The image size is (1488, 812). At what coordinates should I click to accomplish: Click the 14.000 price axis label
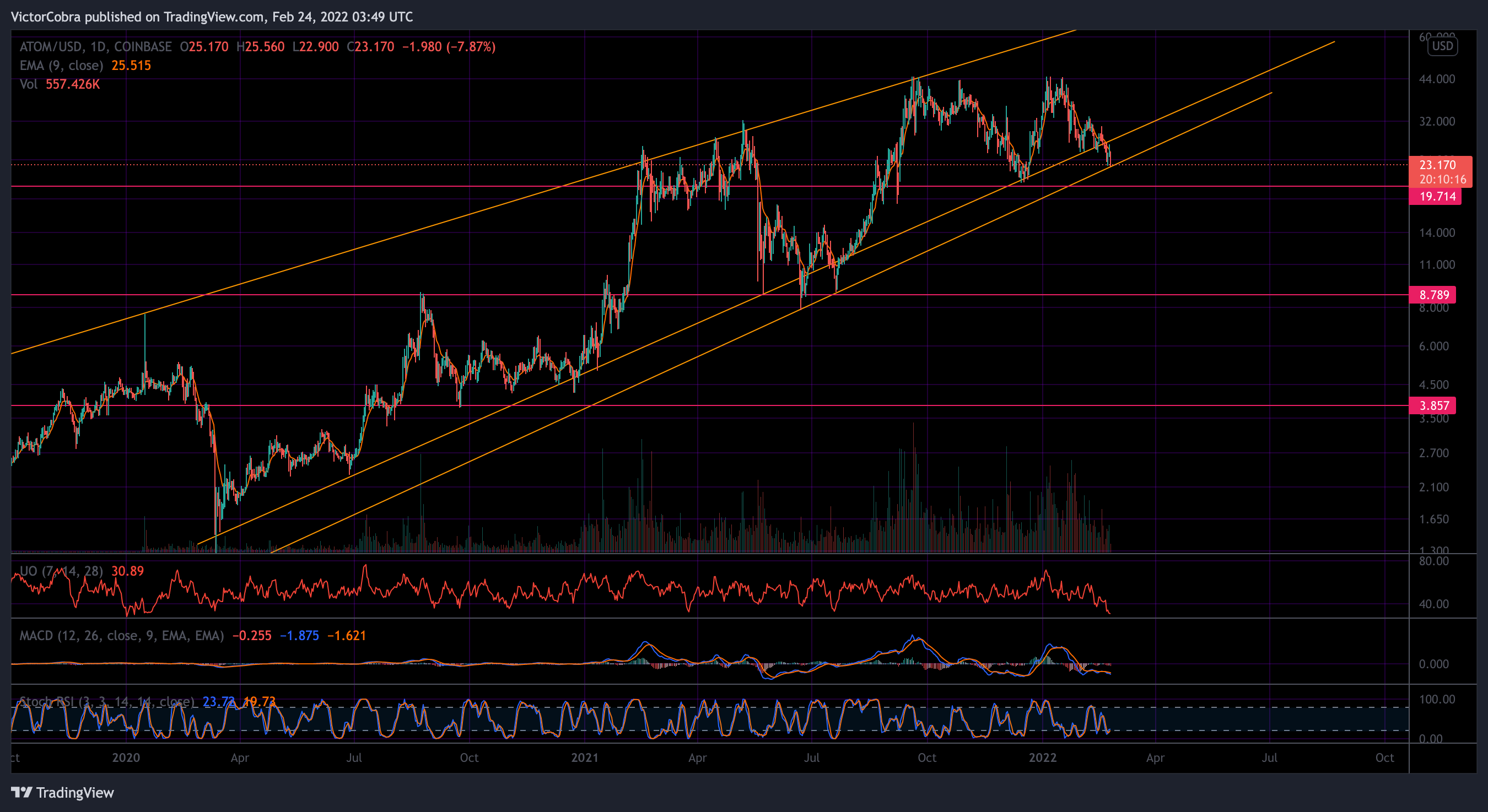(x=1437, y=232)
